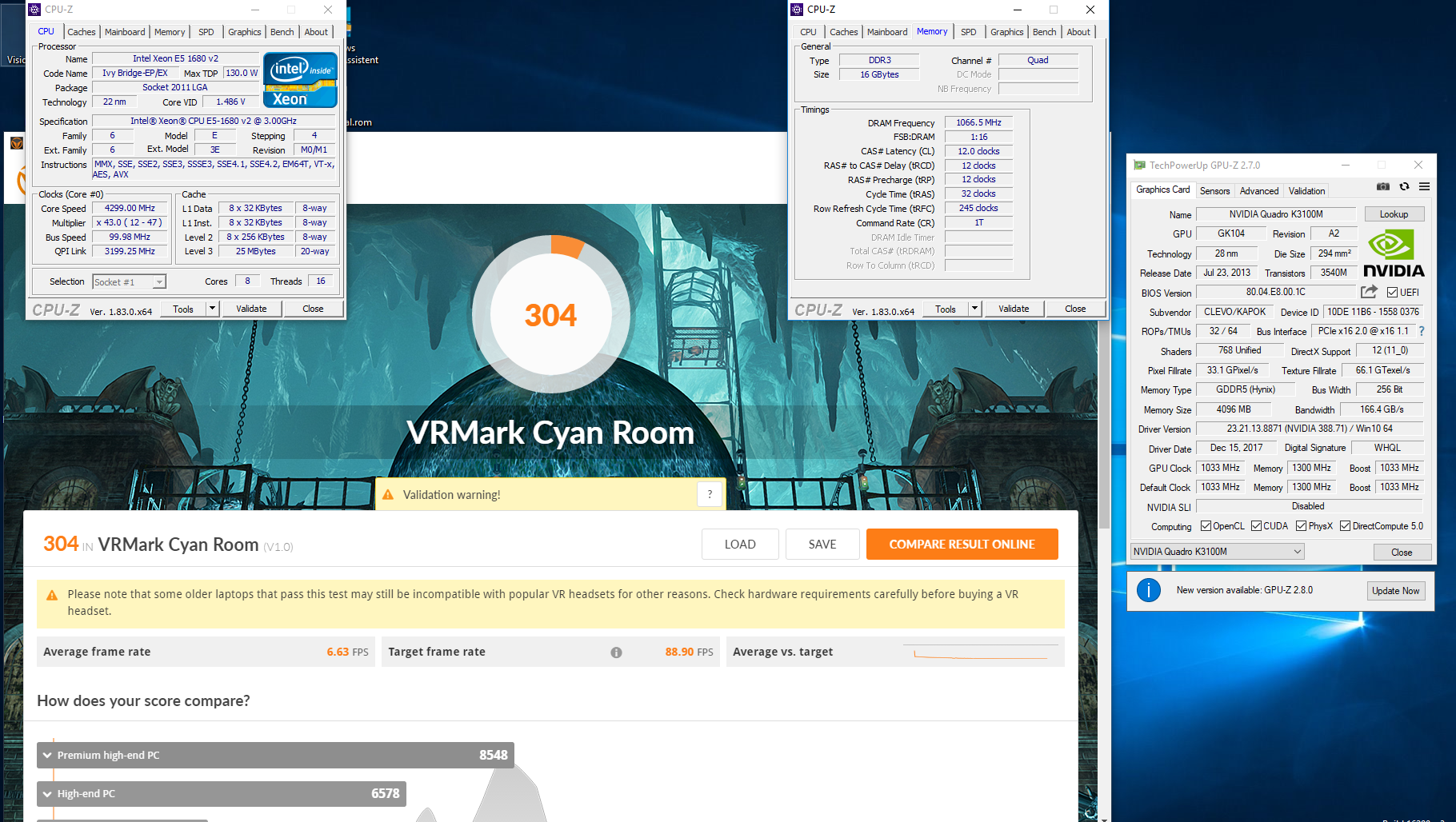Click the DRAM Frequency 1066.5 MHz field
Screen dimensions: 1456x822
coord(978,122)
